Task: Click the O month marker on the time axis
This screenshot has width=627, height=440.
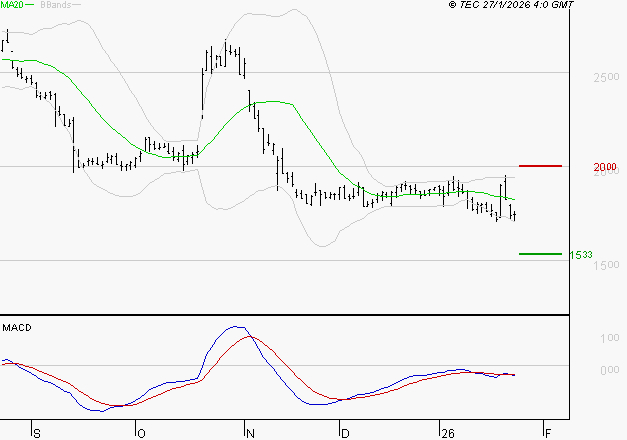Action: tap(141, 434)
